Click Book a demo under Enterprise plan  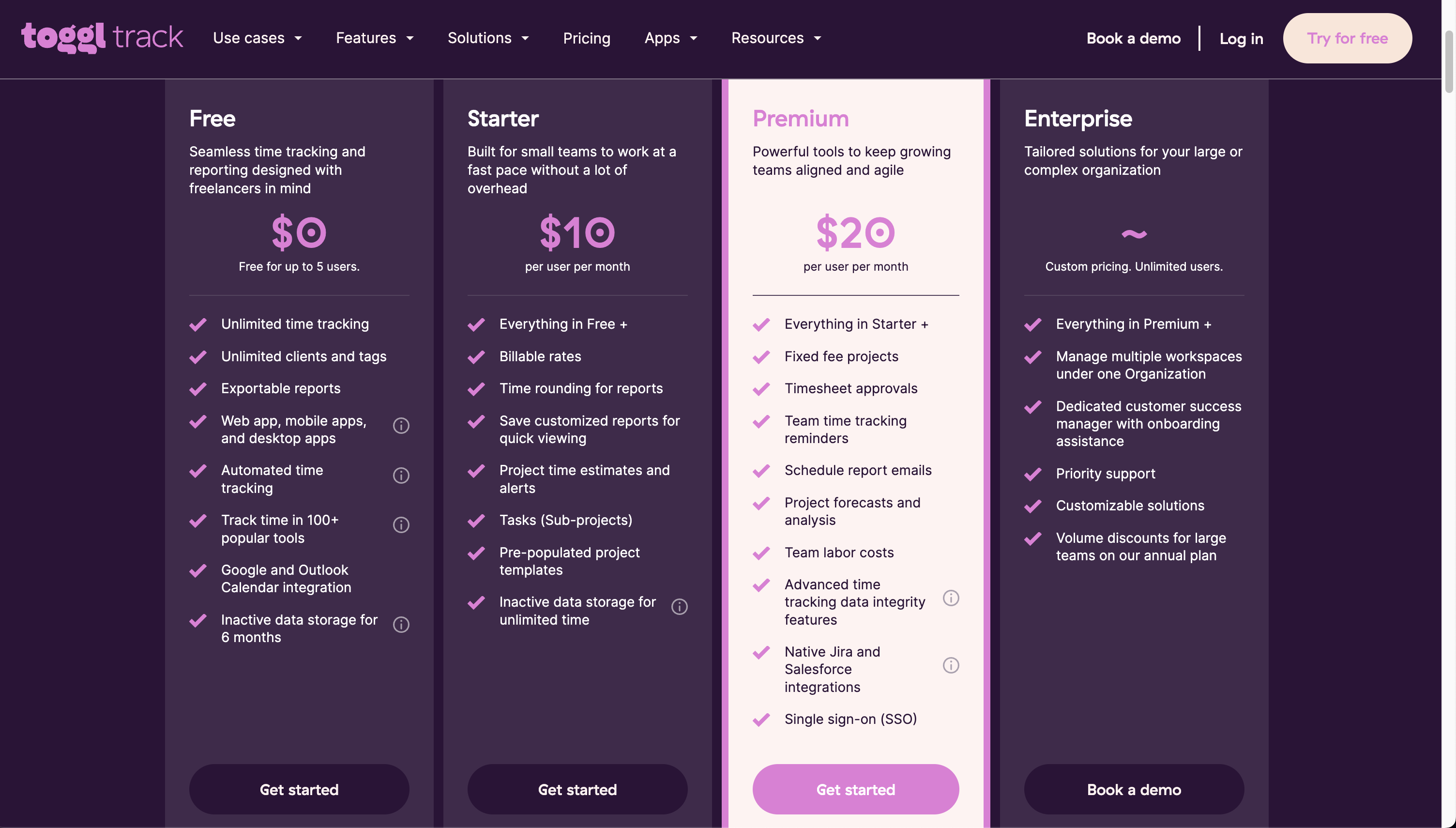click(1134, 789)
